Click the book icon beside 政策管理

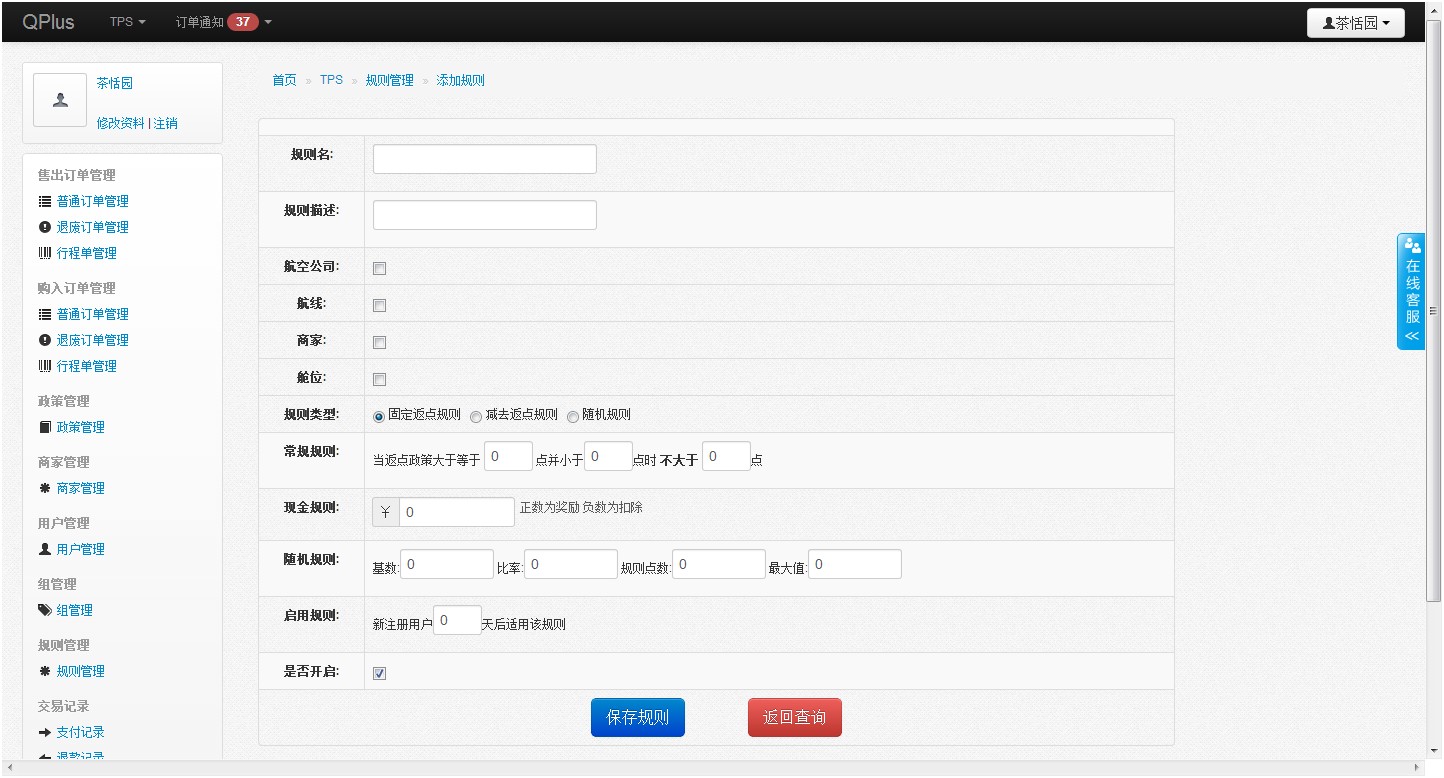click(45, 427)
